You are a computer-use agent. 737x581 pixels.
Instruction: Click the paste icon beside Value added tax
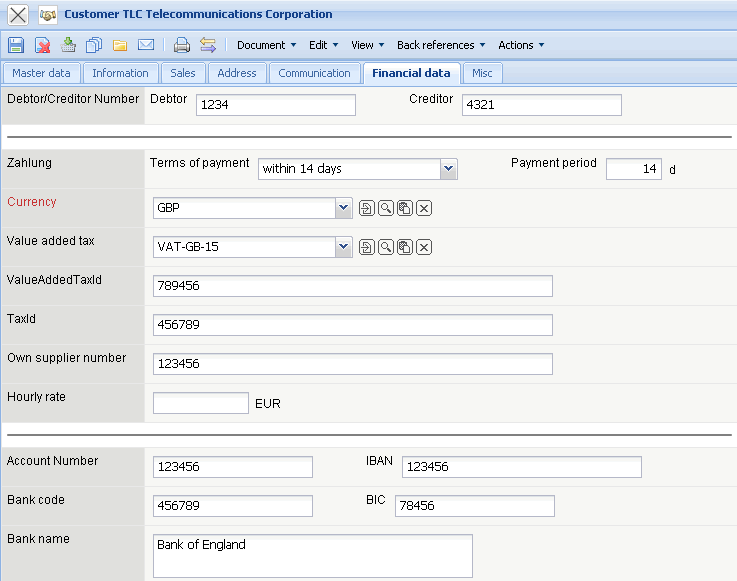[x=405, y=247]
